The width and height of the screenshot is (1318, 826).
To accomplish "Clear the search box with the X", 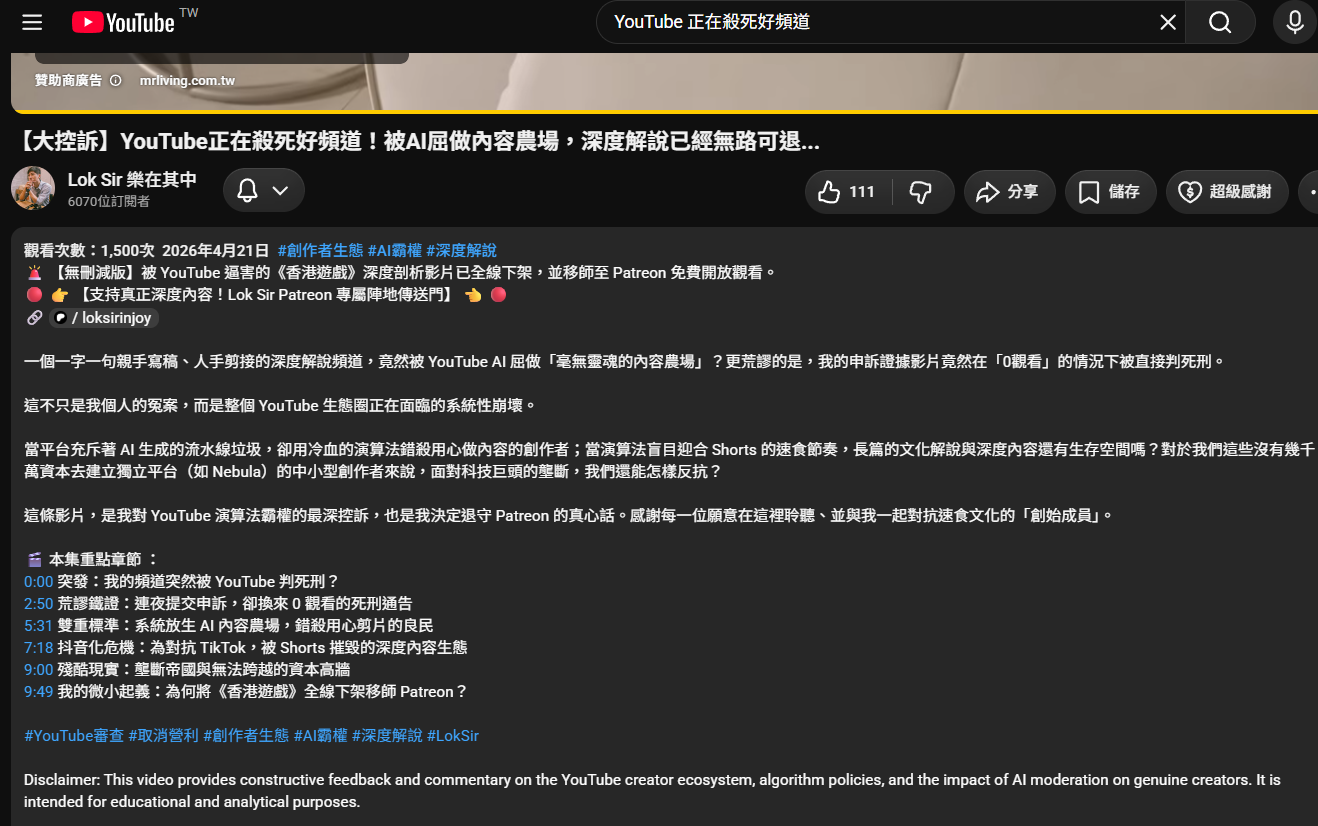I will coord(1167,22).
